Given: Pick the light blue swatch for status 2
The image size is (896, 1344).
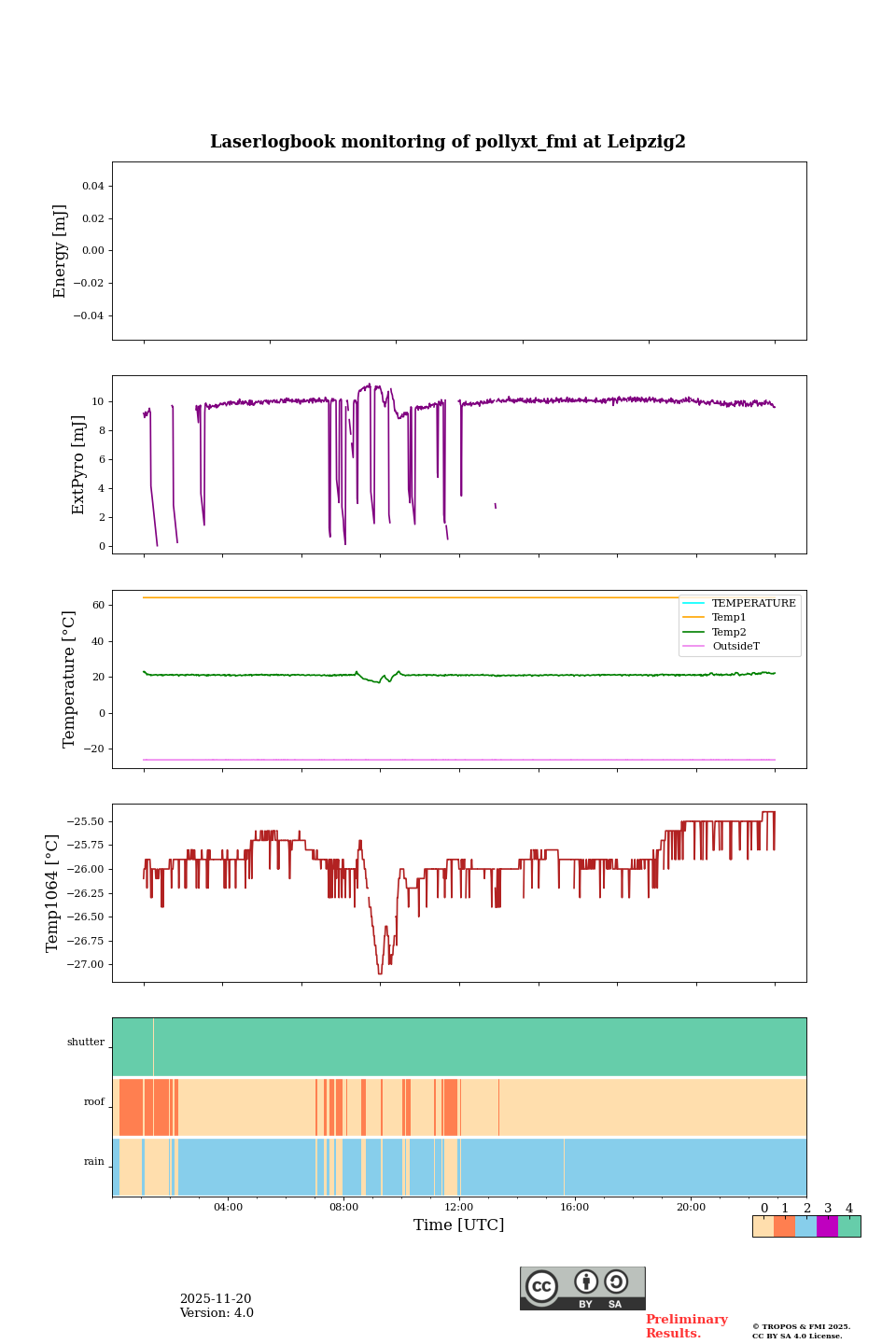Looking at the screenshot, I should point(805,1226).
